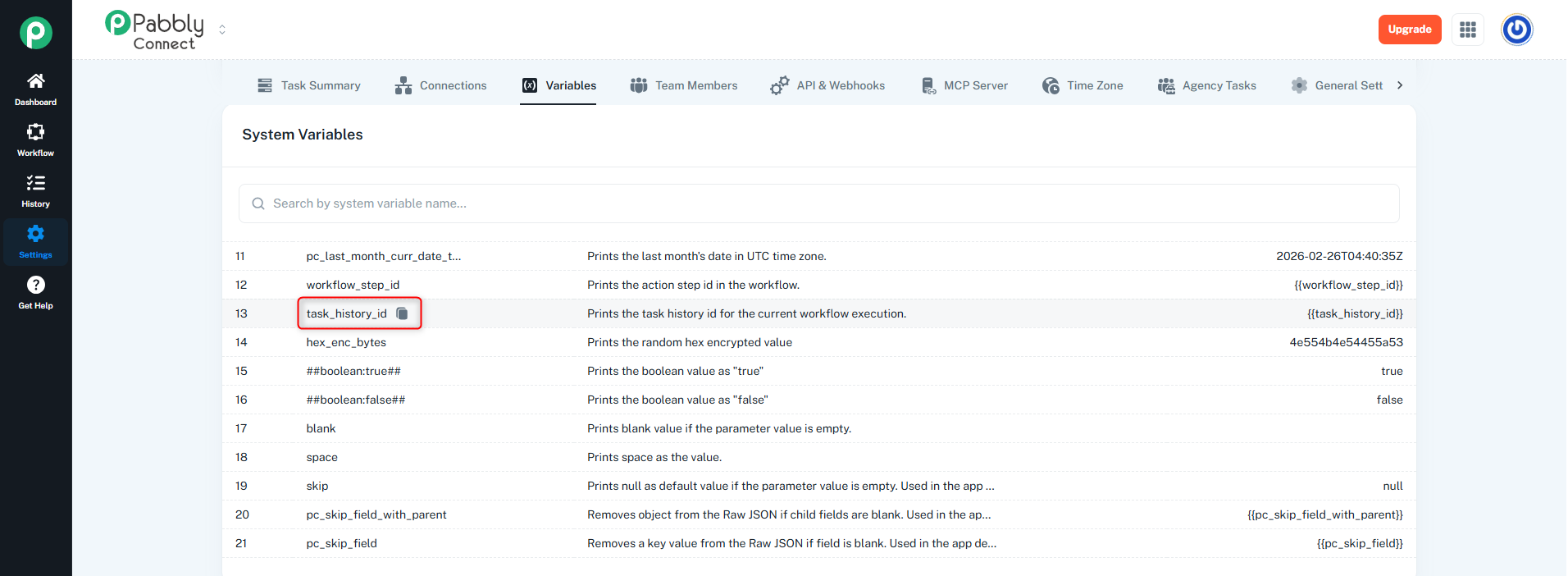This screenshot has height=576, width=1568.
Task: Click the system variable search field
Action: 818,203
